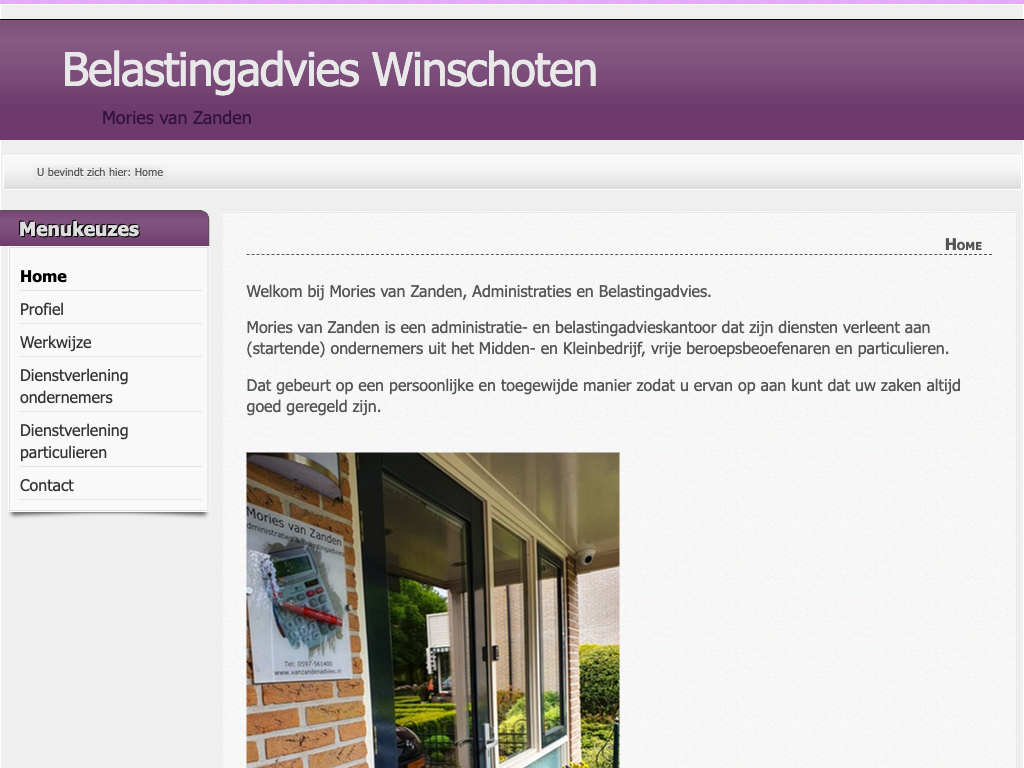Viewport: 1024px width, 768px height.
Task: Open the Profiel menu item
Action: 42,309
